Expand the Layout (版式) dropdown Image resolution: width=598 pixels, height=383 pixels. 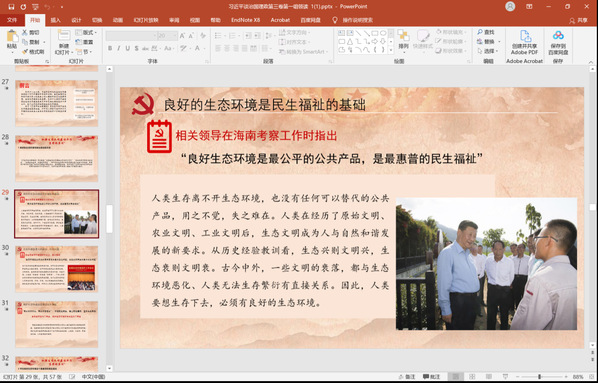[x=86, y=32]
